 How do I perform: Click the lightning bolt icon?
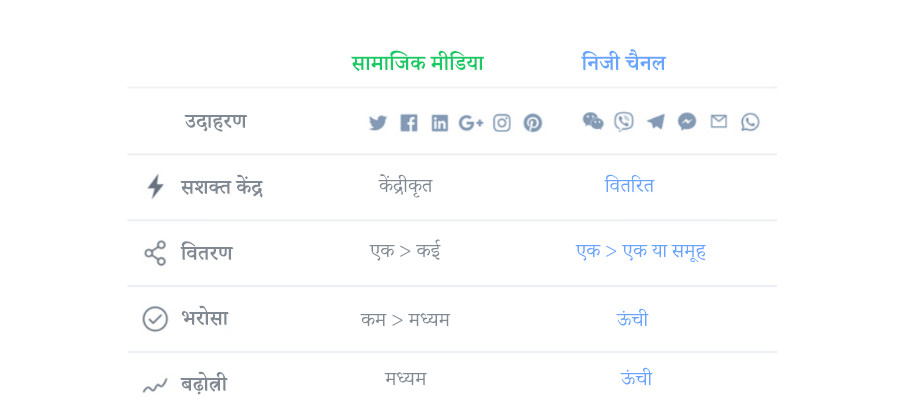pos(156,187)
